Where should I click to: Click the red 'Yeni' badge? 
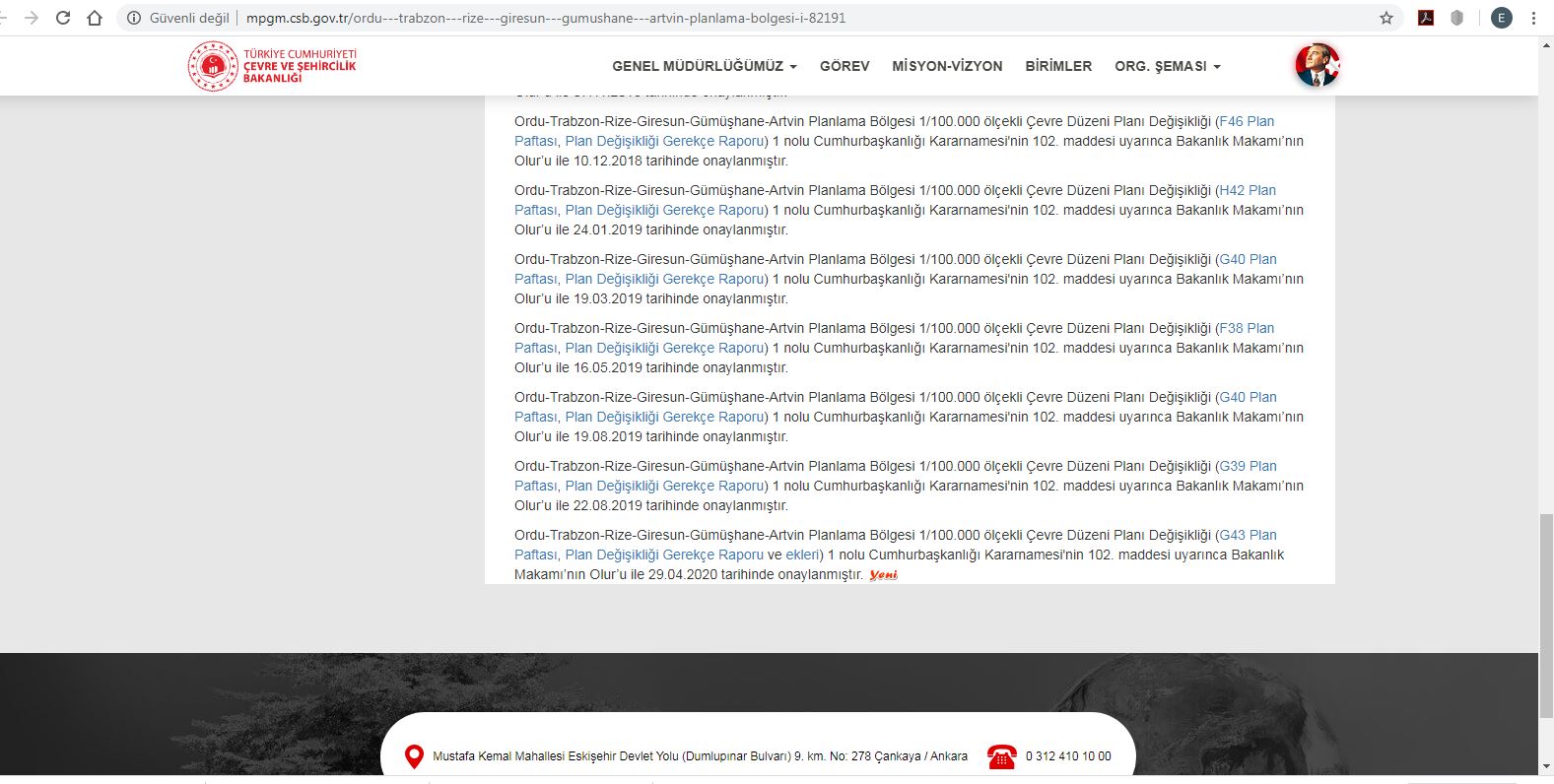(x=883, y=575)
